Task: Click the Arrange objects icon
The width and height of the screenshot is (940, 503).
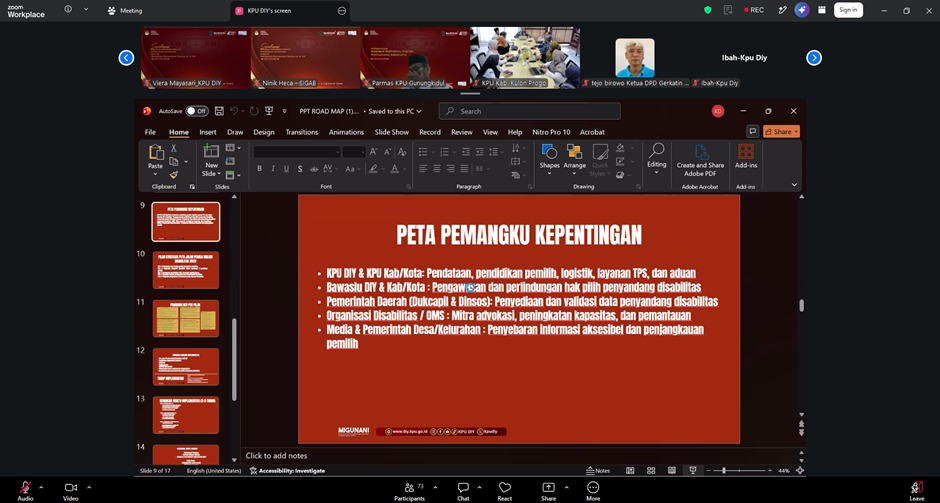Action: click(574, 152)
